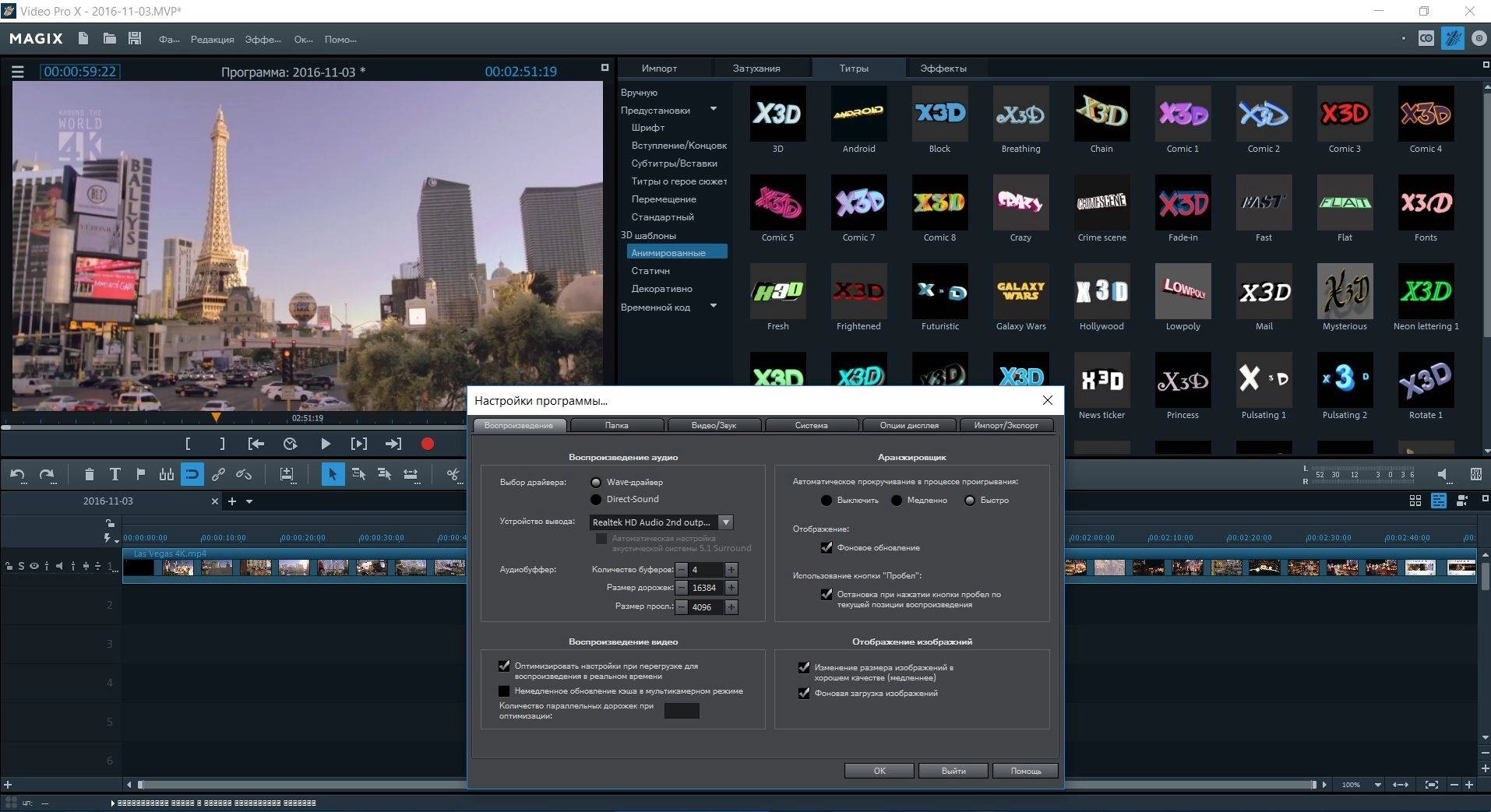Screen dimensions: 1491x812
Task: Click the insert mode icon with plus sign
Action: [x=287, y=474]
